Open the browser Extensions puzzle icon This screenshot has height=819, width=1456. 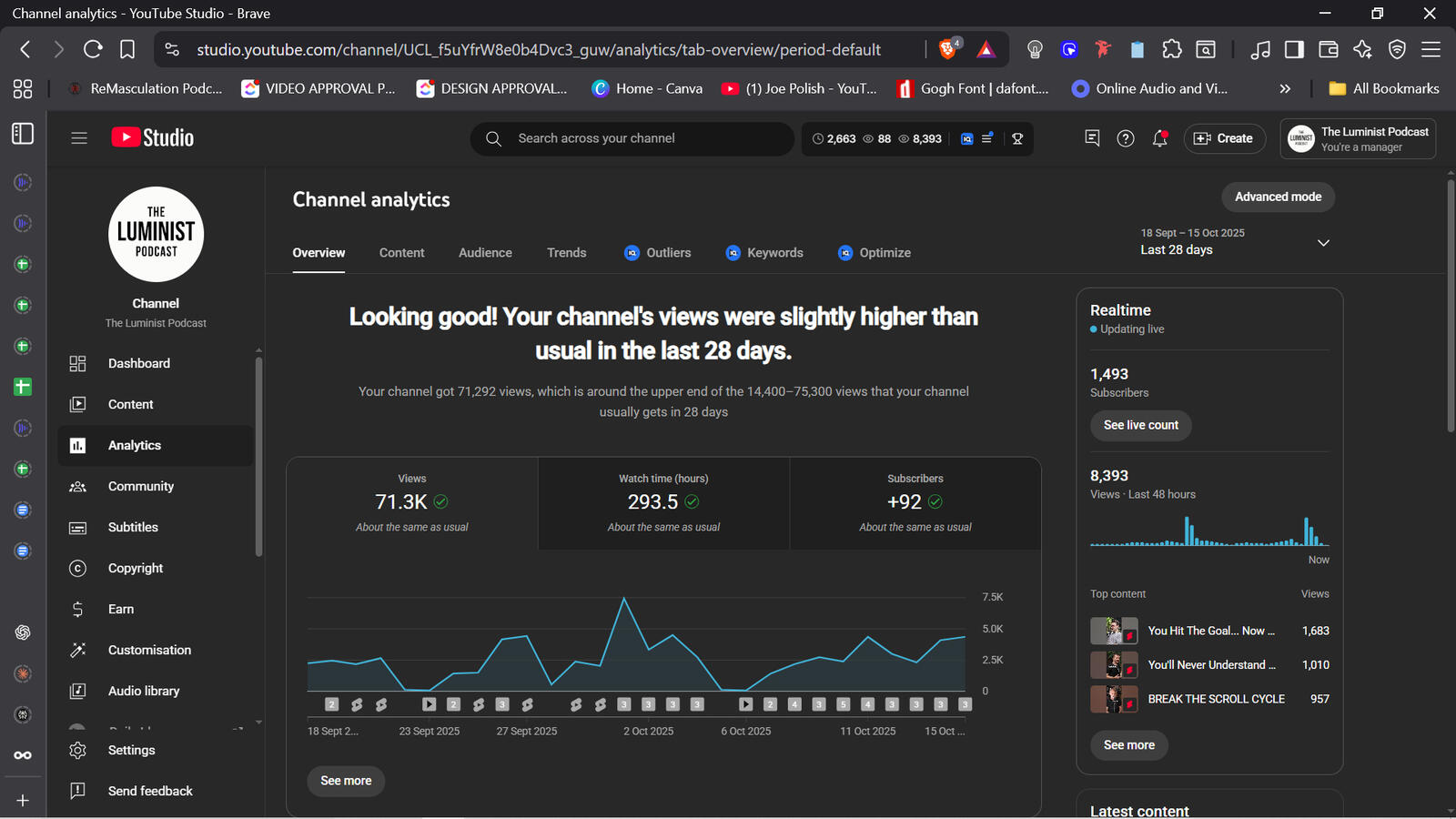1172,49
